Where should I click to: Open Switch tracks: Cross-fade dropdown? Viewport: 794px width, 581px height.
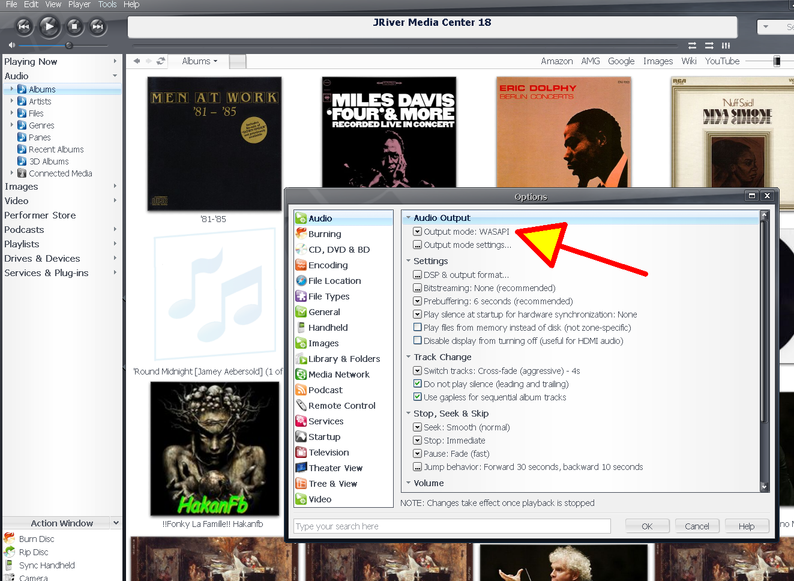(x=417, y=371)
